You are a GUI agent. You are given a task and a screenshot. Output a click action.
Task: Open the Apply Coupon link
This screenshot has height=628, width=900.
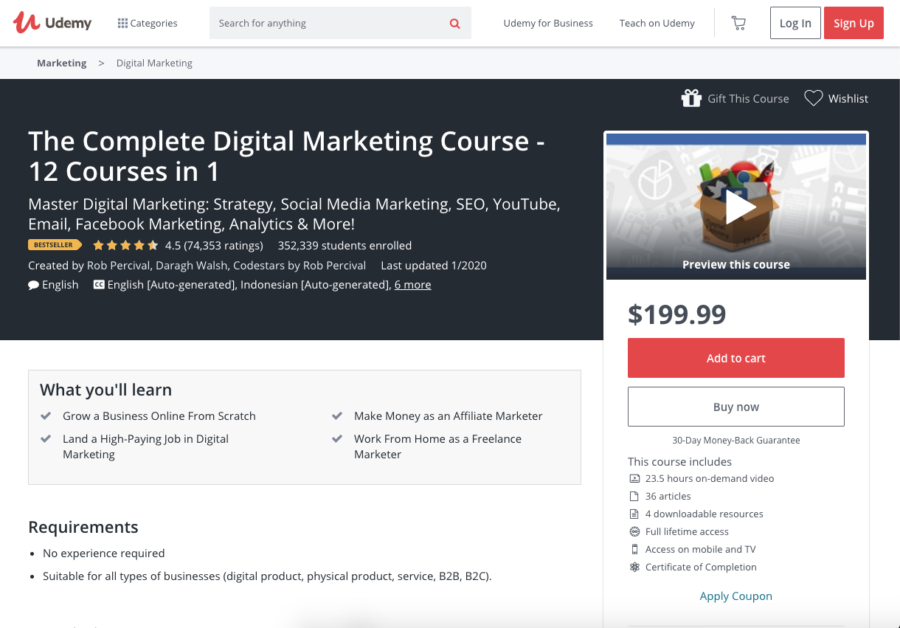point(736,596)
